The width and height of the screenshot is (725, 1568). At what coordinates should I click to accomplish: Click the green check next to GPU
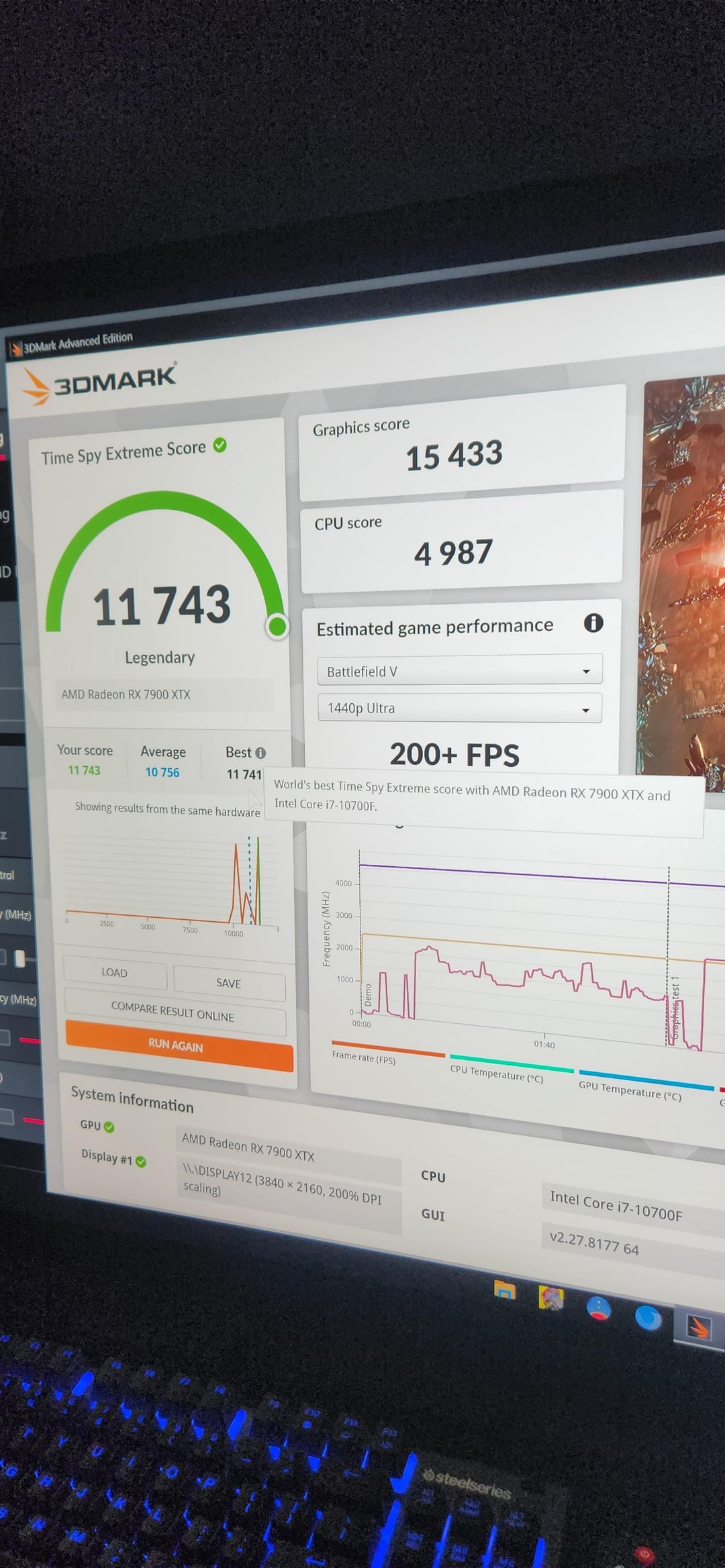109,1127
